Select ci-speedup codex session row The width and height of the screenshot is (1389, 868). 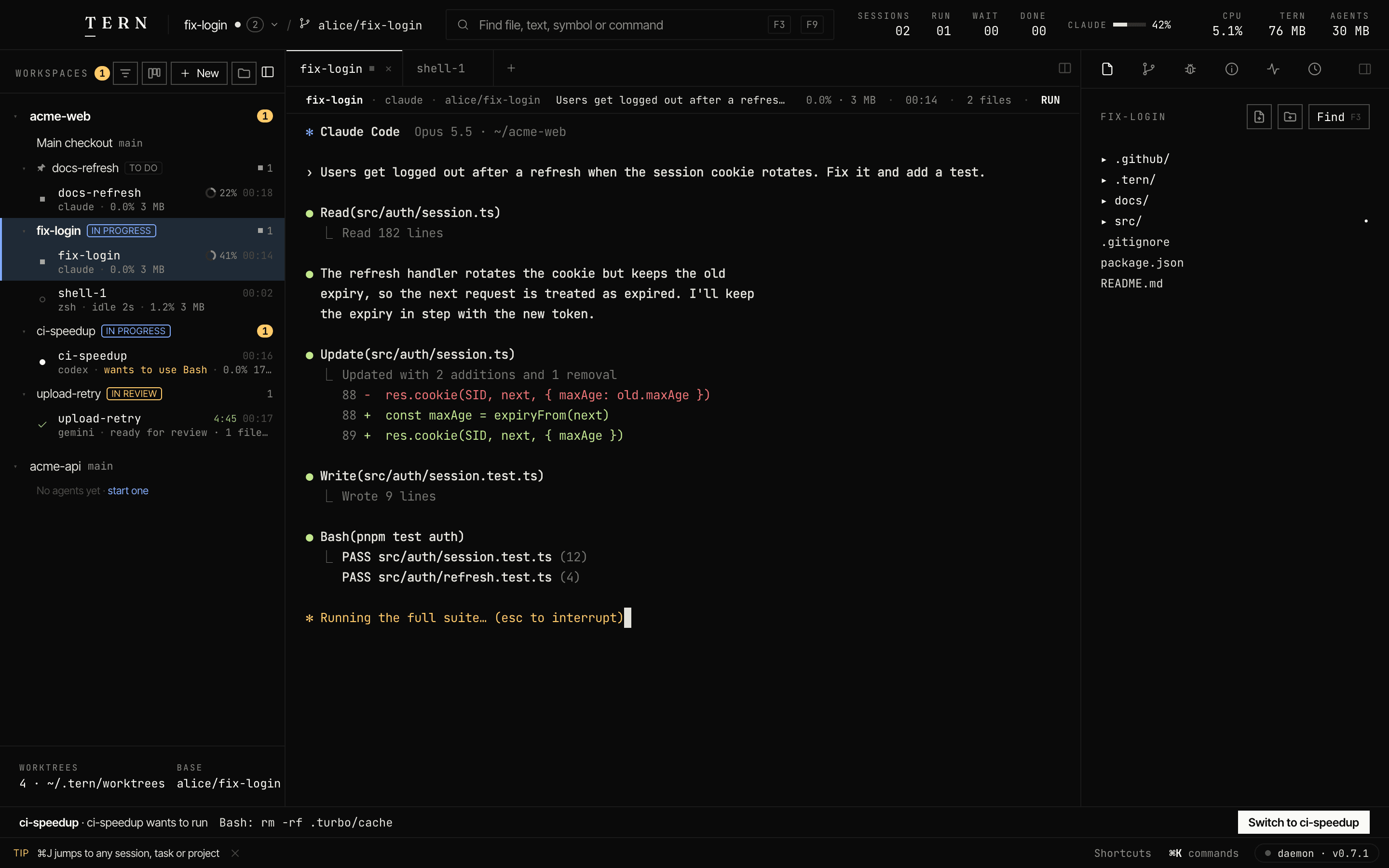[142, 362]
